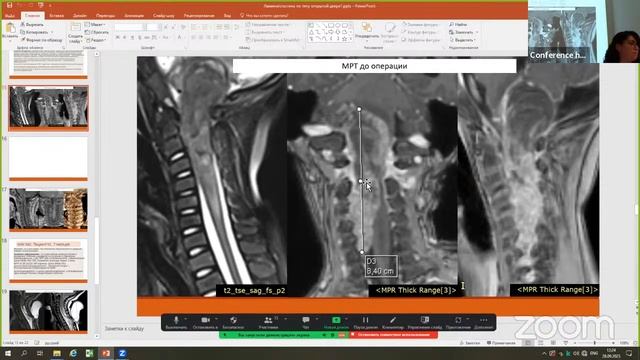Click the Windows Start button
This screenshot has height=360, width=640.
pos(8,353)
